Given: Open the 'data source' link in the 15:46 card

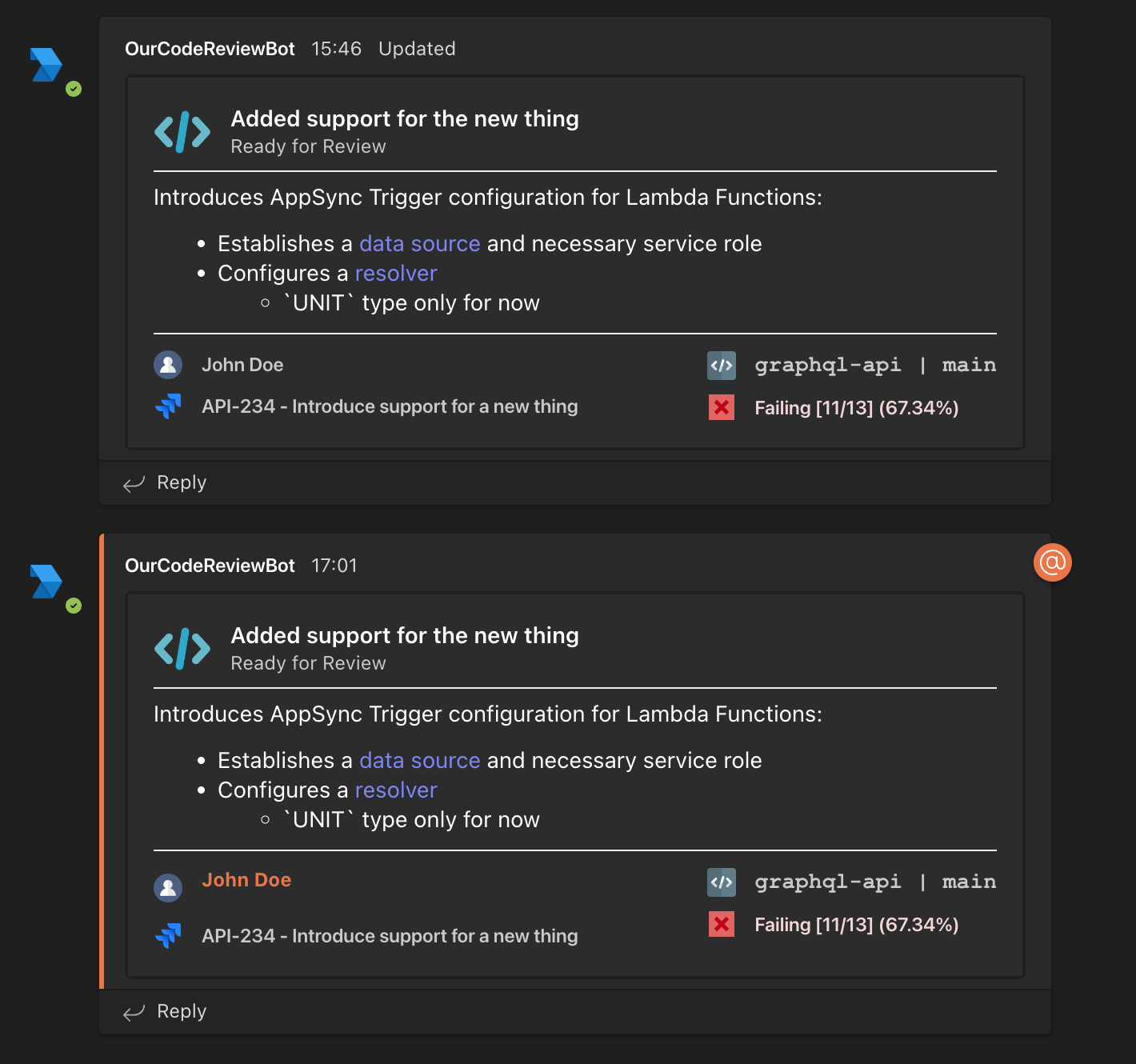Looking at the screenshot, I should coord(420,243).
